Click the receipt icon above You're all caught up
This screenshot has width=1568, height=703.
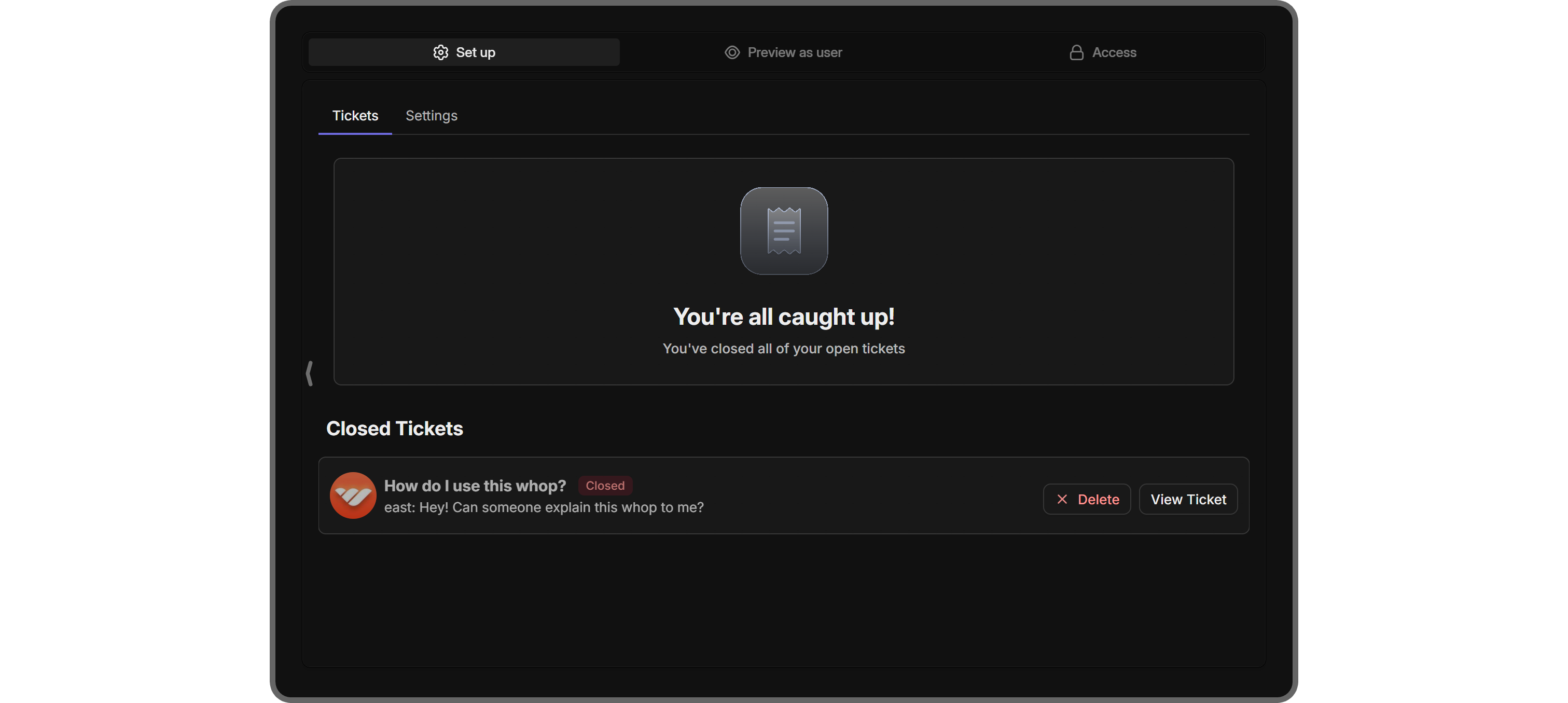click(783, 231)
